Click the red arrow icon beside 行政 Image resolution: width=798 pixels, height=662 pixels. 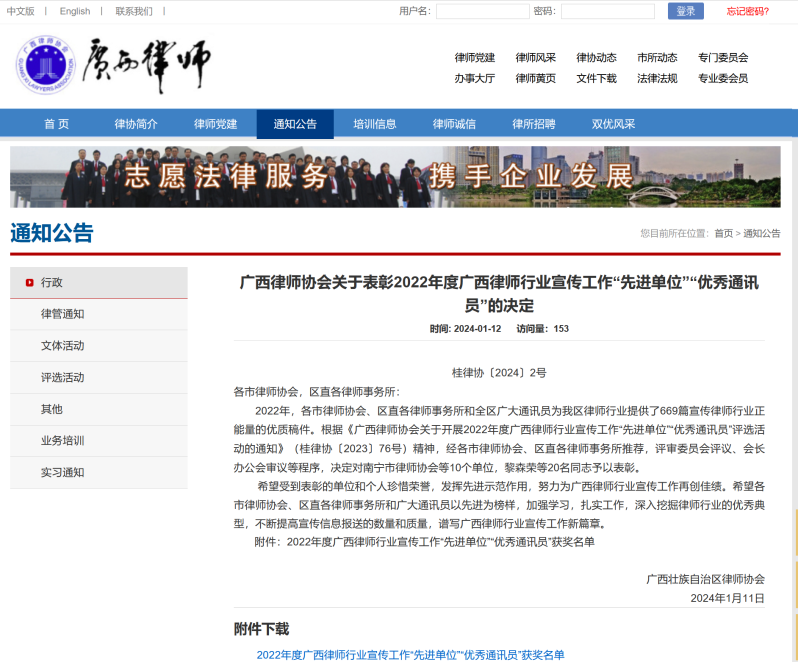point(30,283)
